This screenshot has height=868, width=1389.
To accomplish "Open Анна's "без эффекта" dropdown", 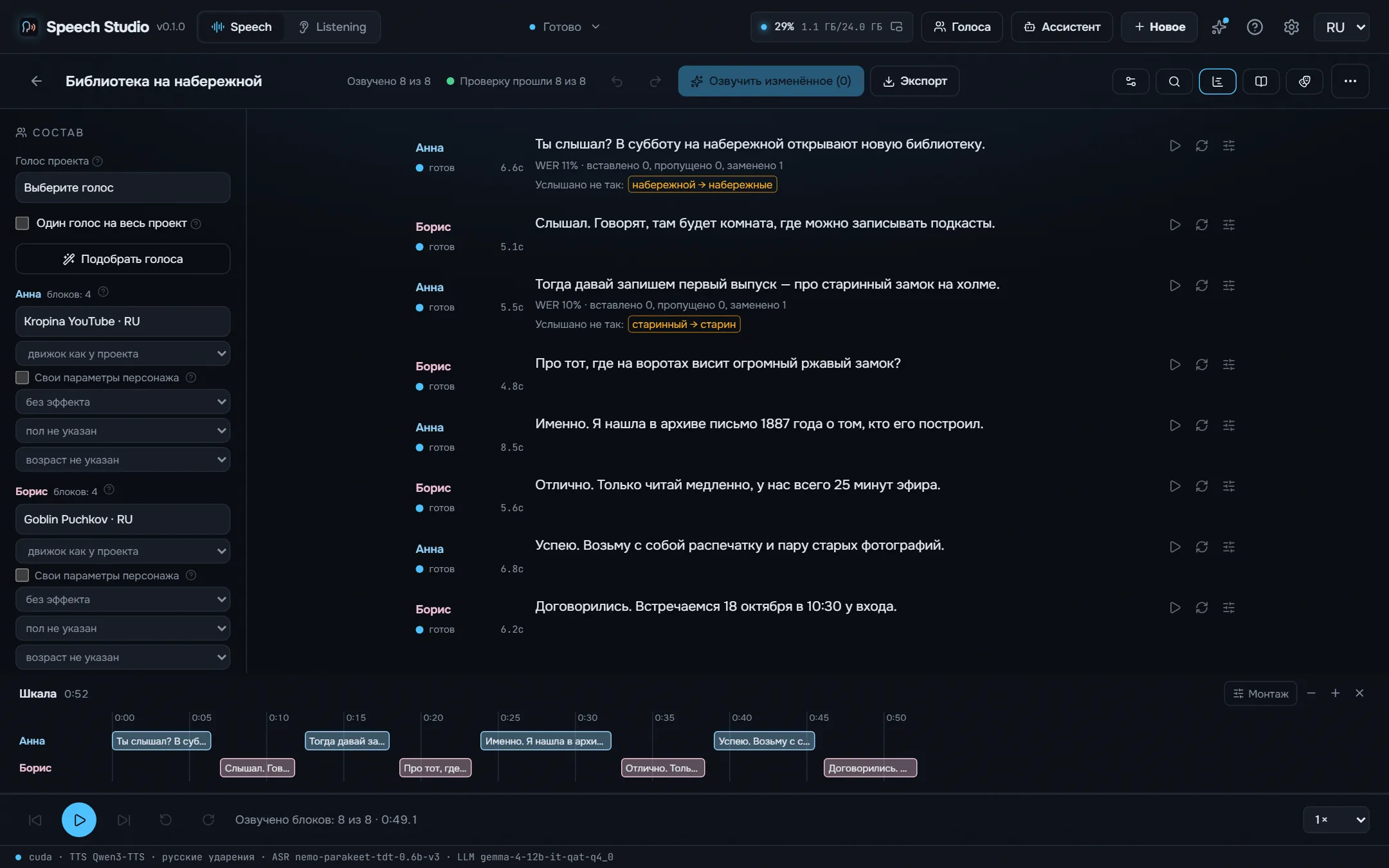I will tap(123, 402).
